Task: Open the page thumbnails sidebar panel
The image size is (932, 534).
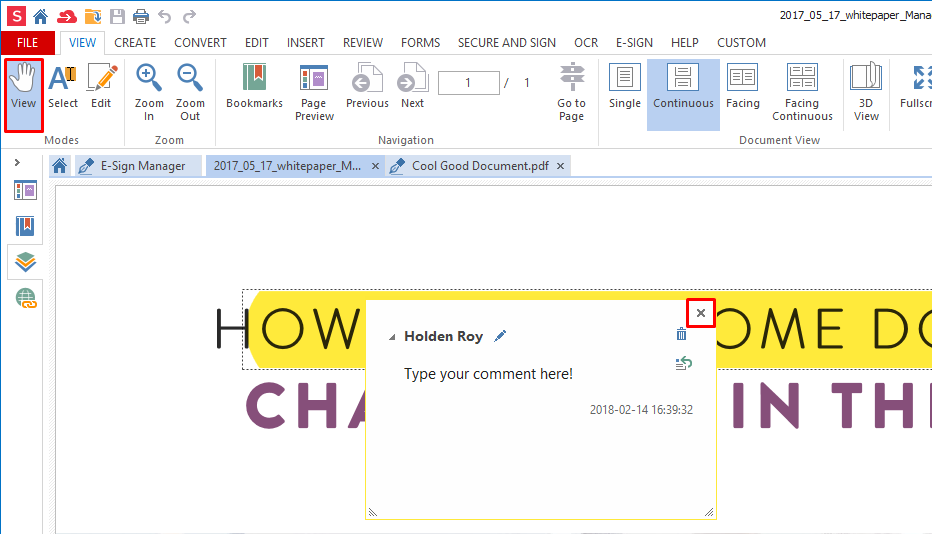Action: coord(25,191)
